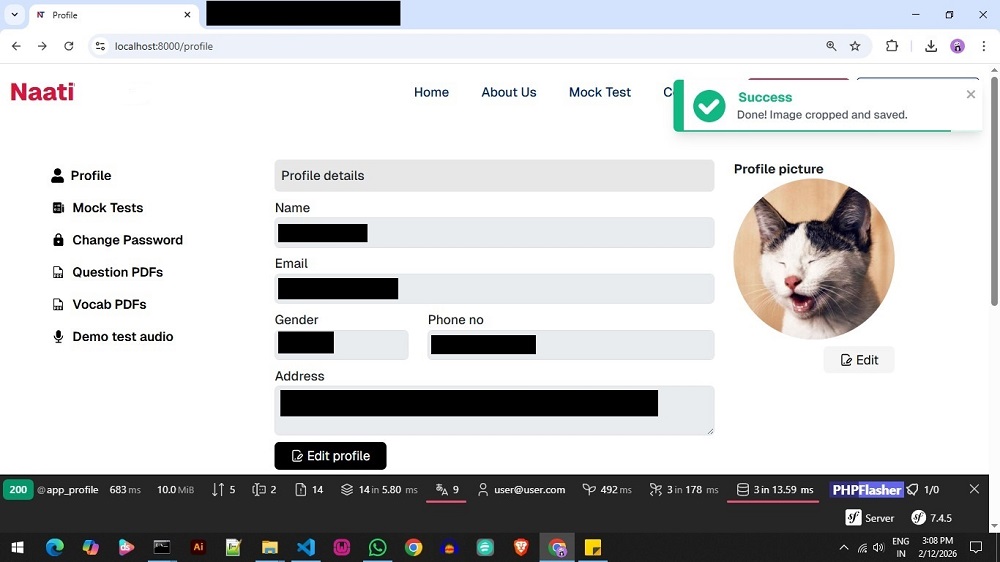Open Twig panel 492 ms
Viewport: 1000px width, 562px height.
[x=607, y=490]
